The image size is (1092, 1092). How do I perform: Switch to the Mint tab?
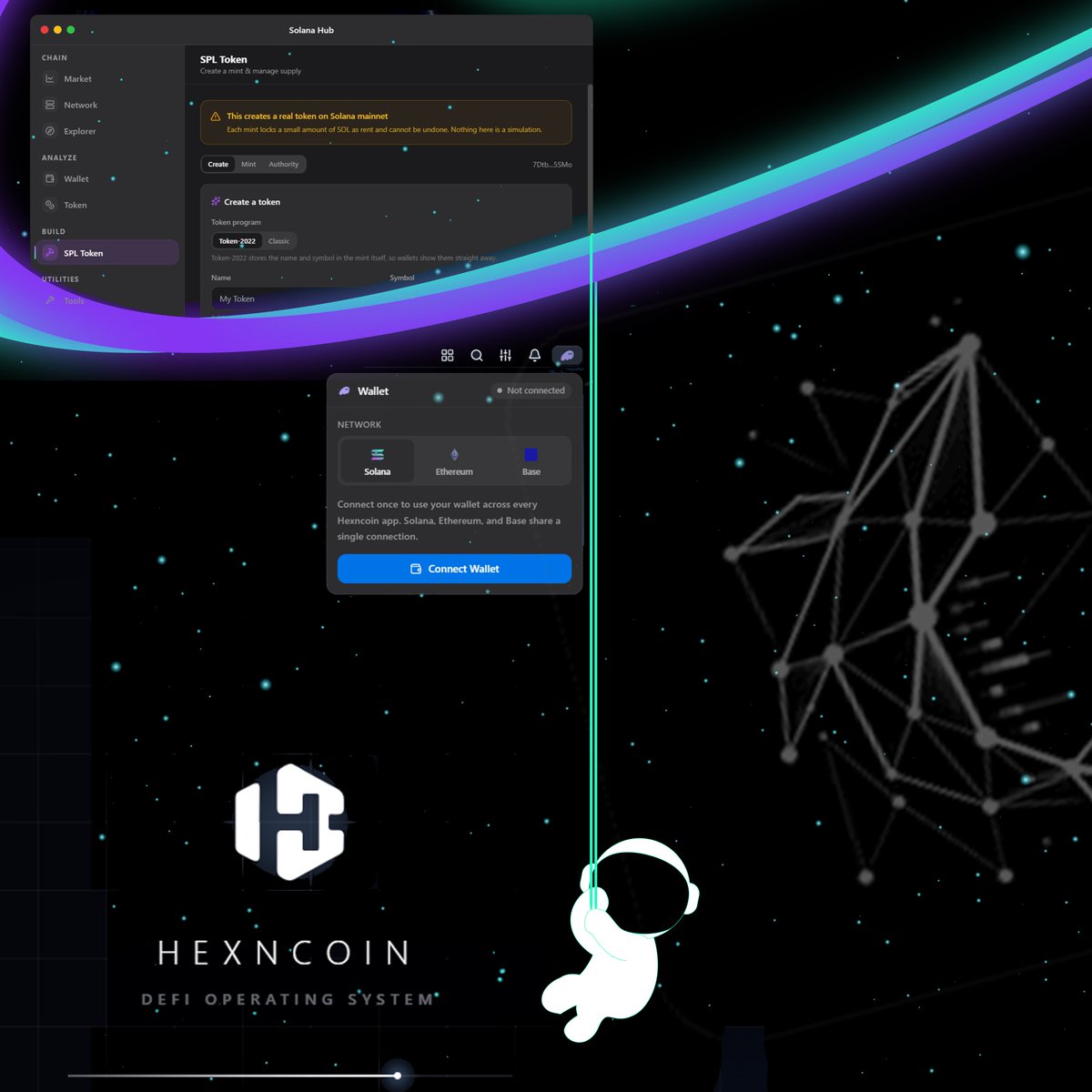point(248,165)
